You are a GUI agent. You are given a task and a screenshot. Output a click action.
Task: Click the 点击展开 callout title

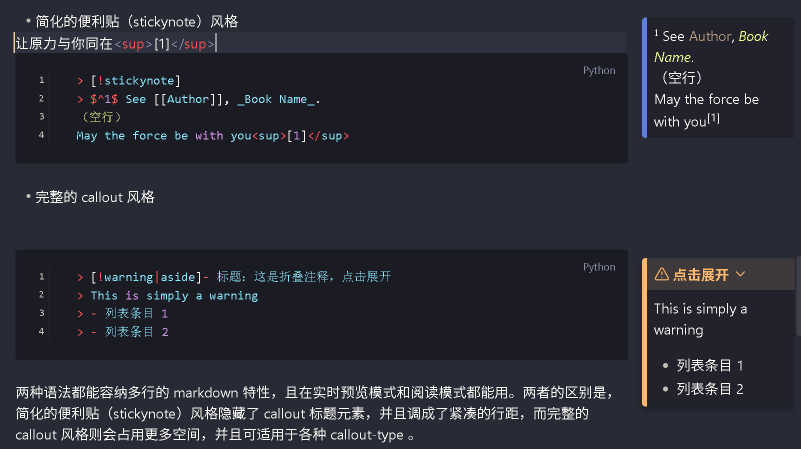point(700,275)
